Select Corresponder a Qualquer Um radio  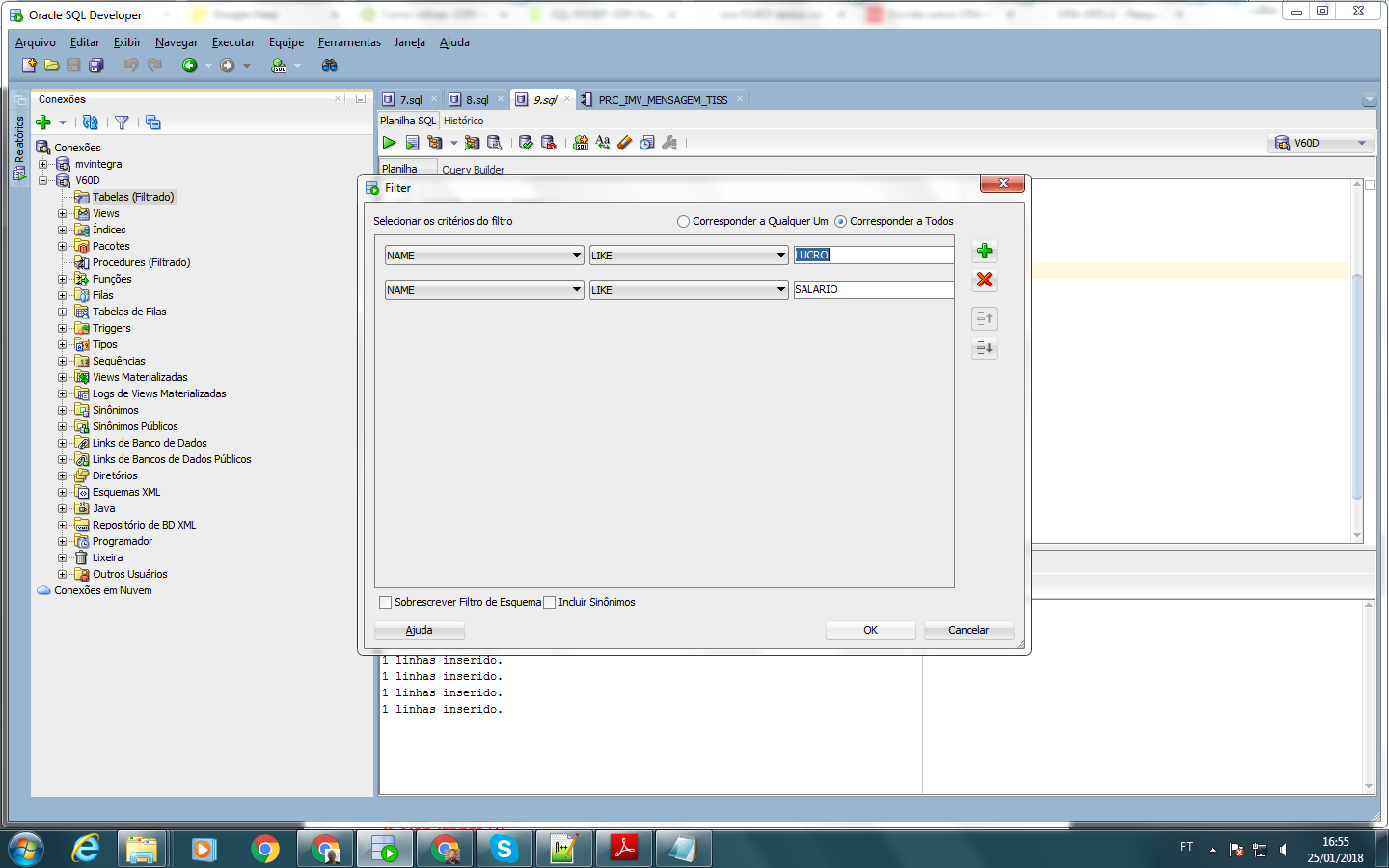click(x=684, y=222)
